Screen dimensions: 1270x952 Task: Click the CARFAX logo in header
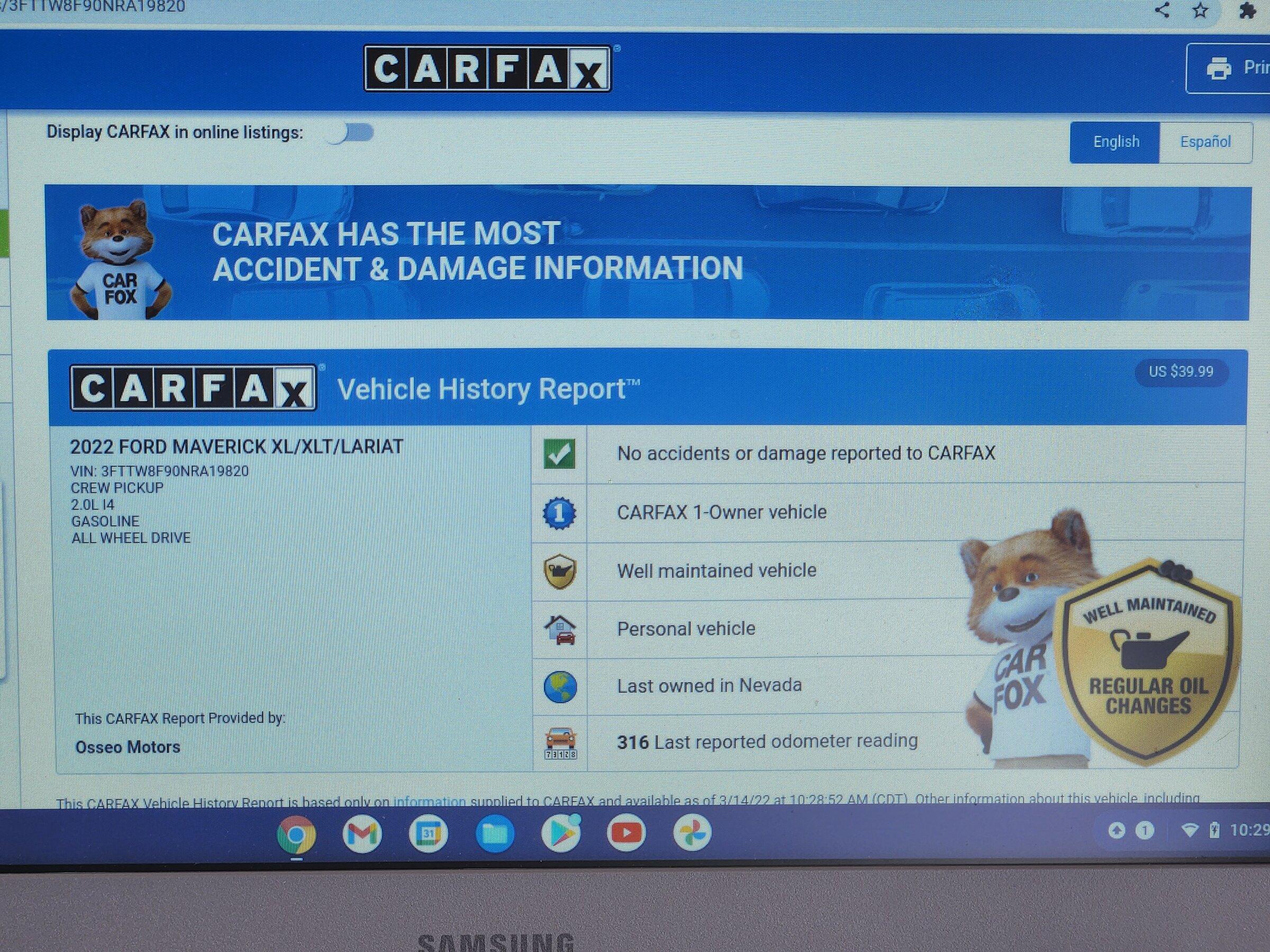click(x=487, y=69)
